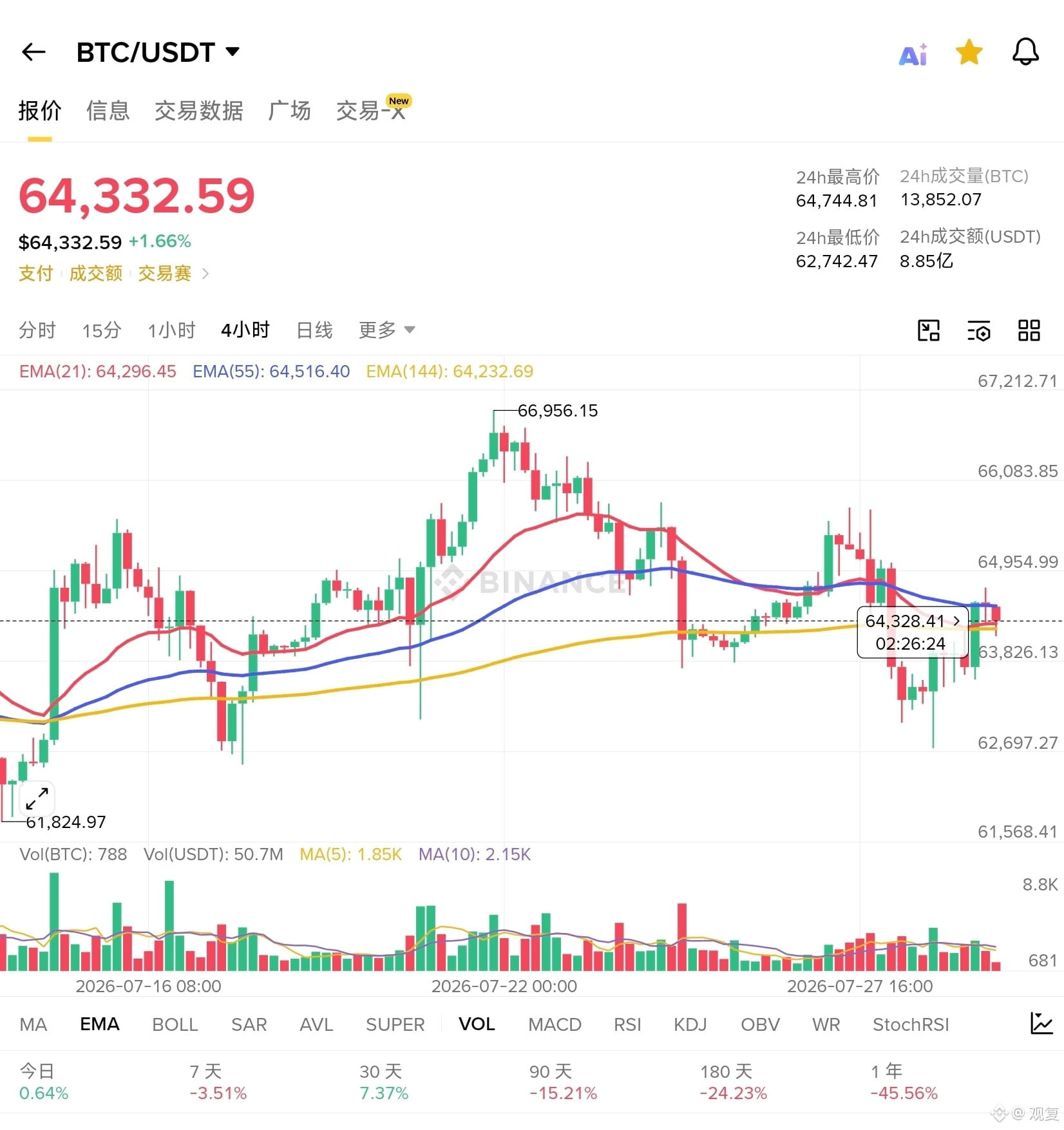The image size is (1064, 1130).
Task: Toggle the SUPER indicator
Action: coord(395,1024)
